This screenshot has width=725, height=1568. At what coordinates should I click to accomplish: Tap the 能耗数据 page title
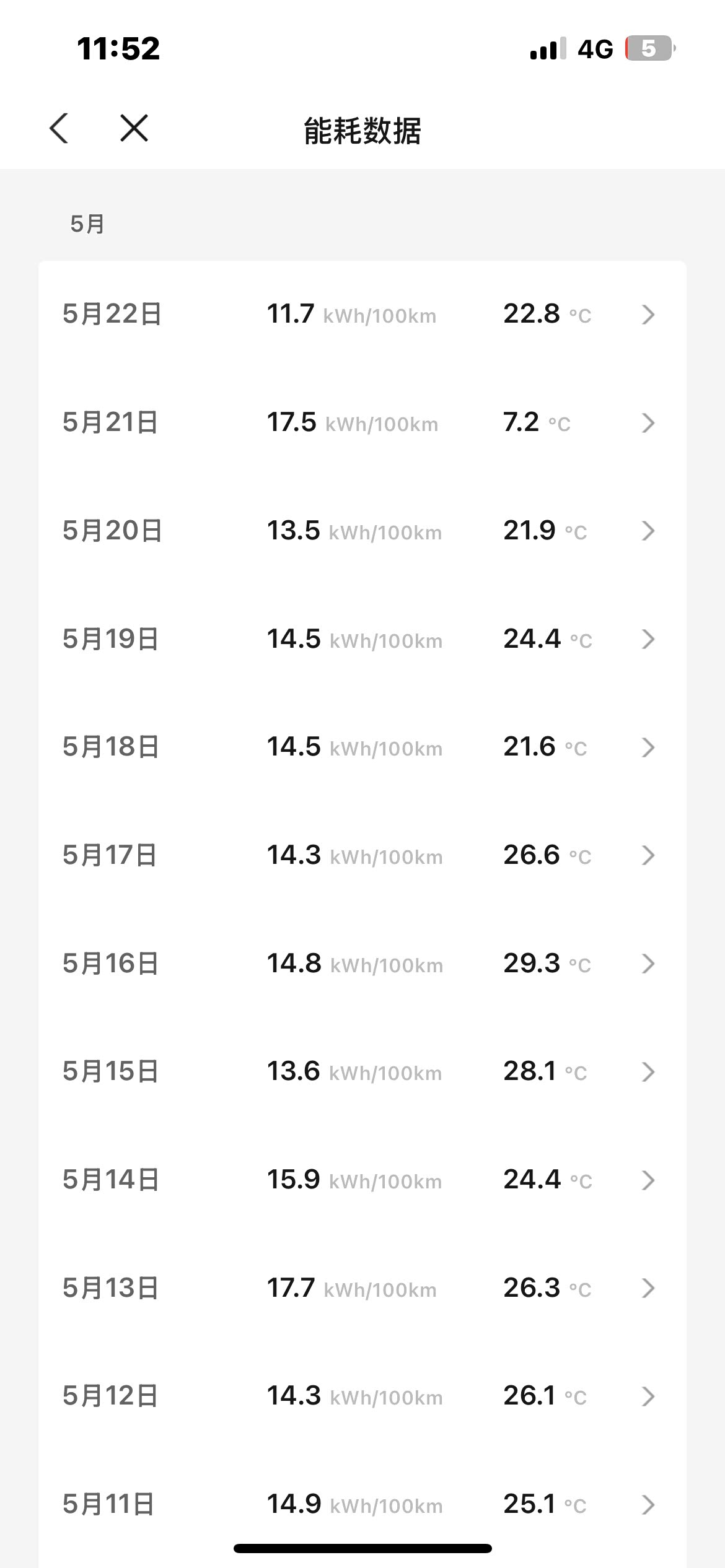pyautogui.click(x=362, y=131)
